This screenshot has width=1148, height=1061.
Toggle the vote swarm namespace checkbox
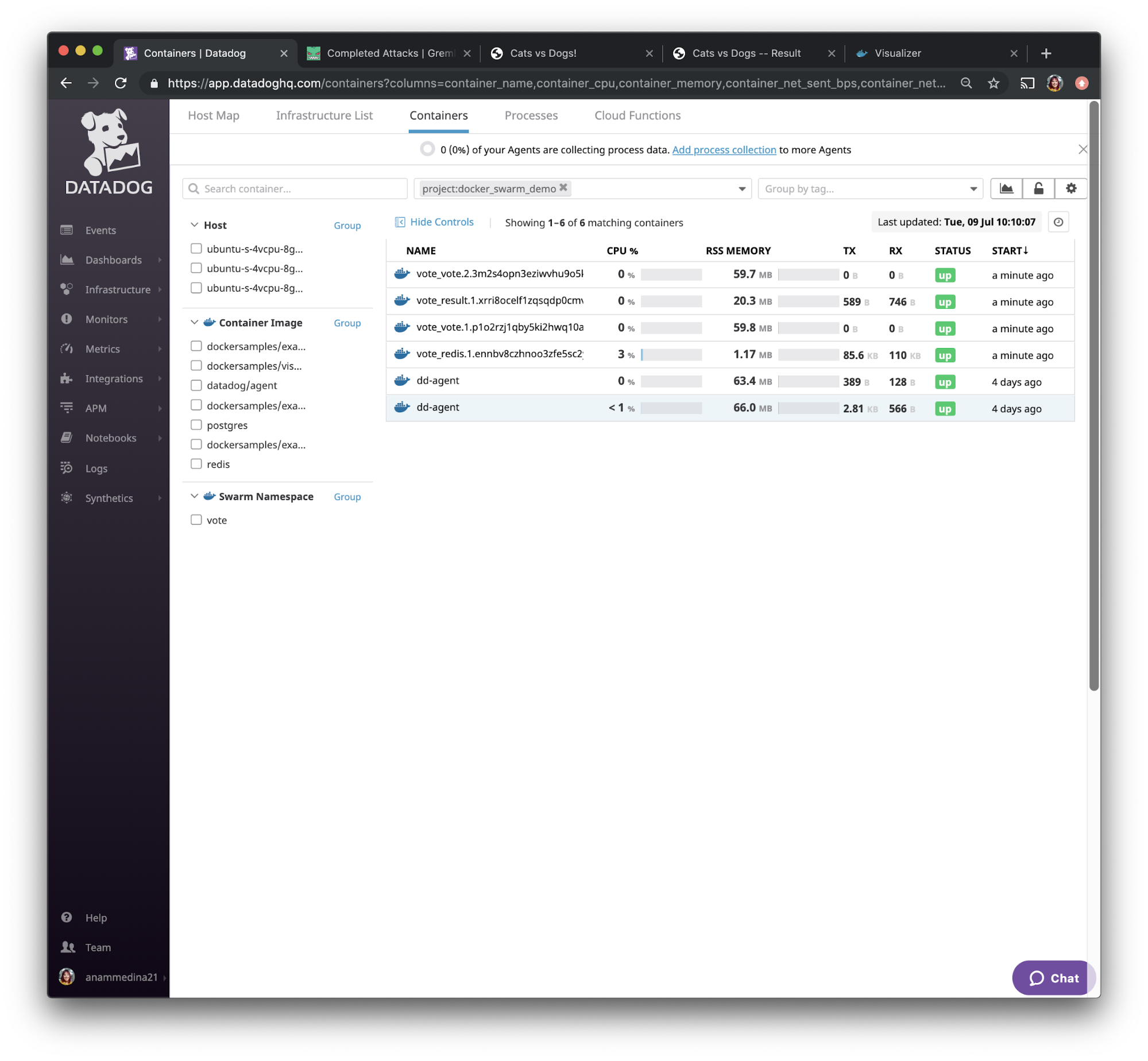point(196,520)
